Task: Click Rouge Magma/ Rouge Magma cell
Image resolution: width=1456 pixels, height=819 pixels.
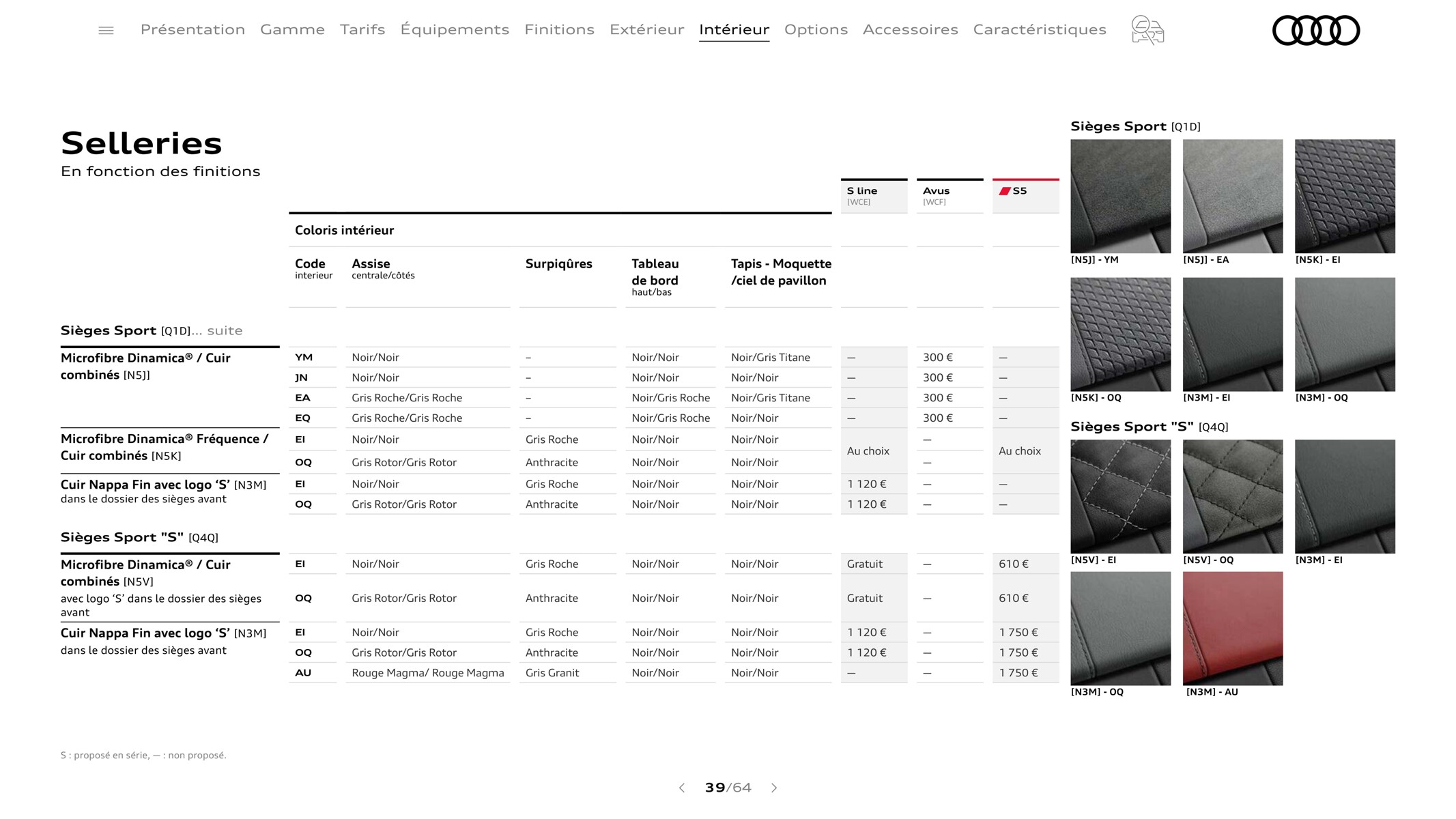Action: pos(428,672)
